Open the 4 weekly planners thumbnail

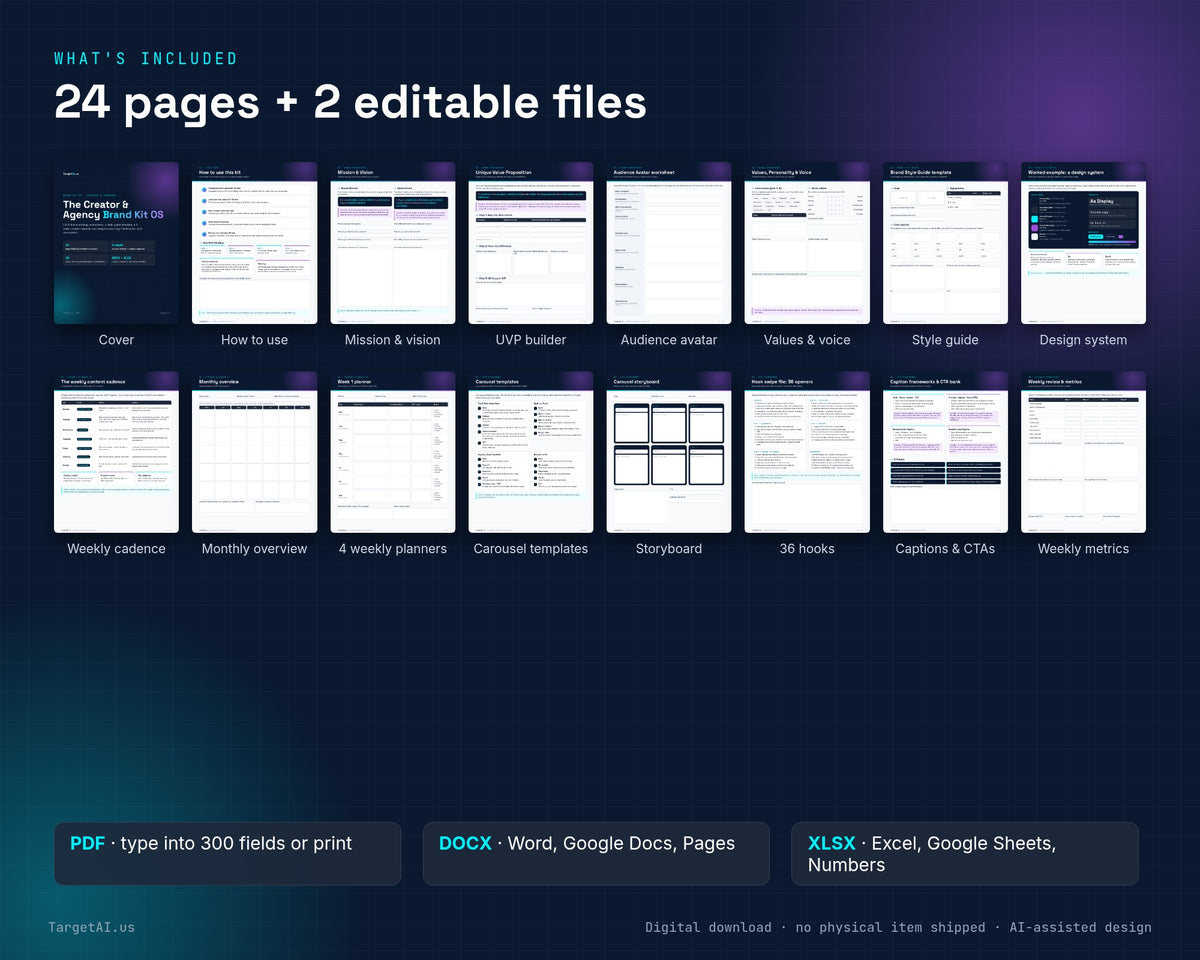(x=393, y=452)
